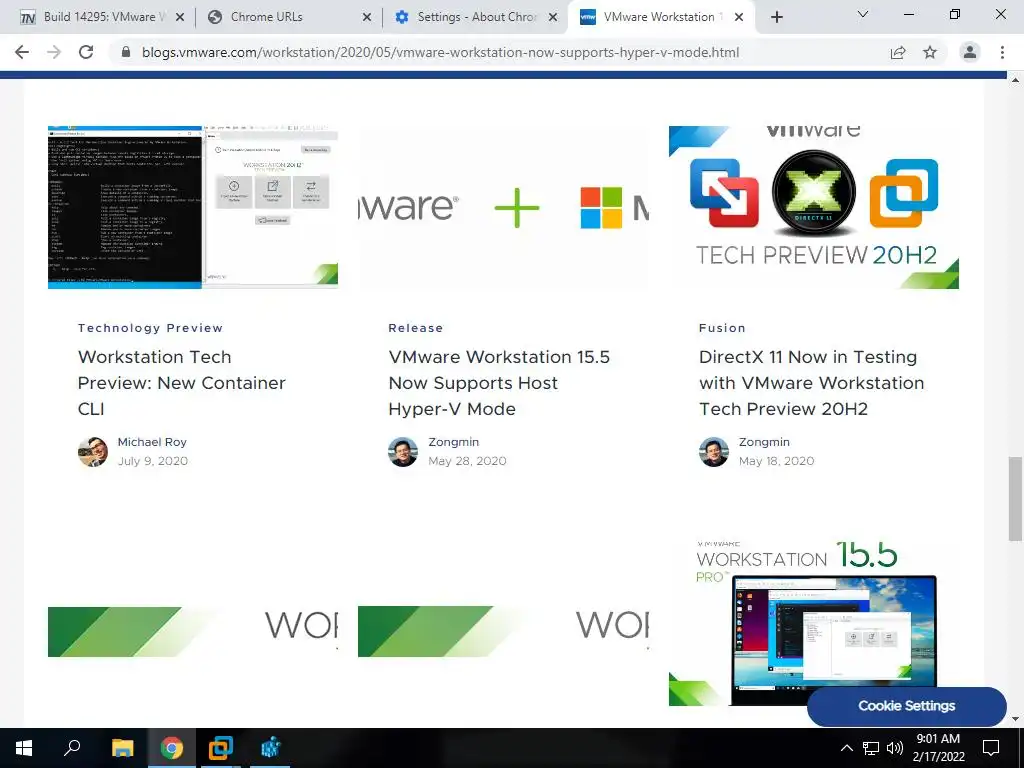Click the blue app icon right of VMware on the taskbar
Screen dimensions: 1024x768
coord(270,748)
